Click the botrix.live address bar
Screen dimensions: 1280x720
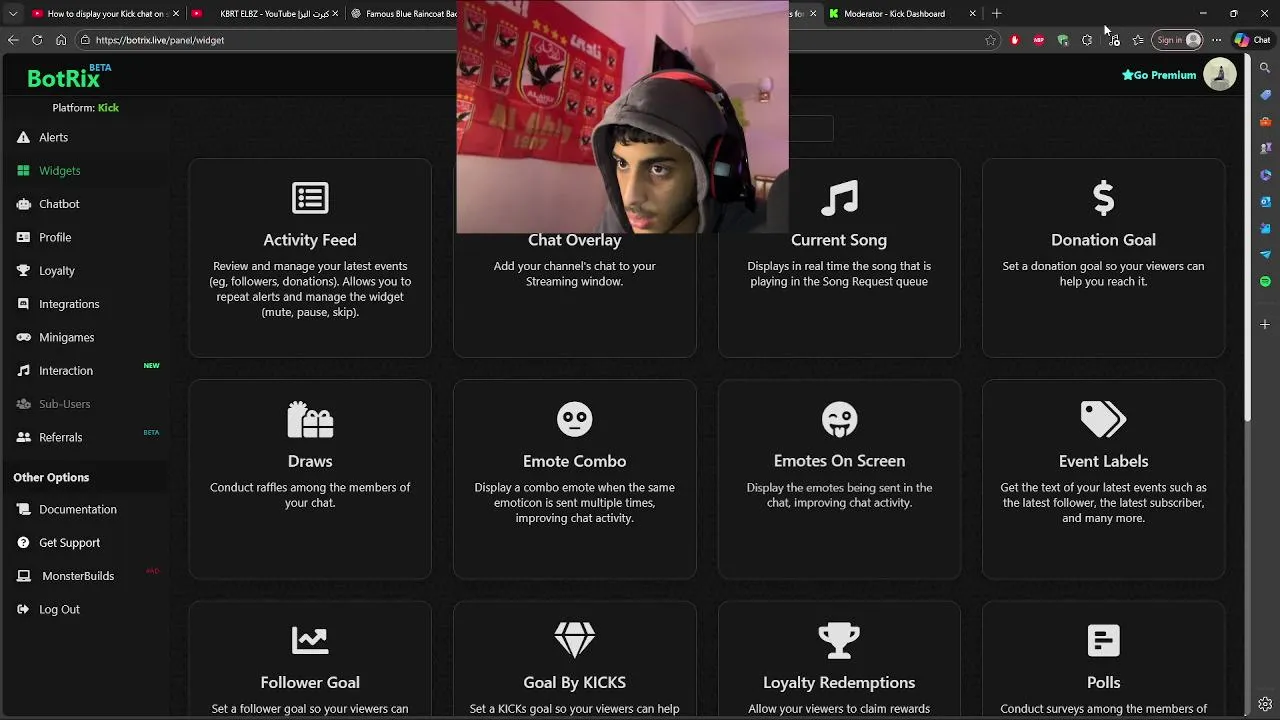[x=270, y=40]
